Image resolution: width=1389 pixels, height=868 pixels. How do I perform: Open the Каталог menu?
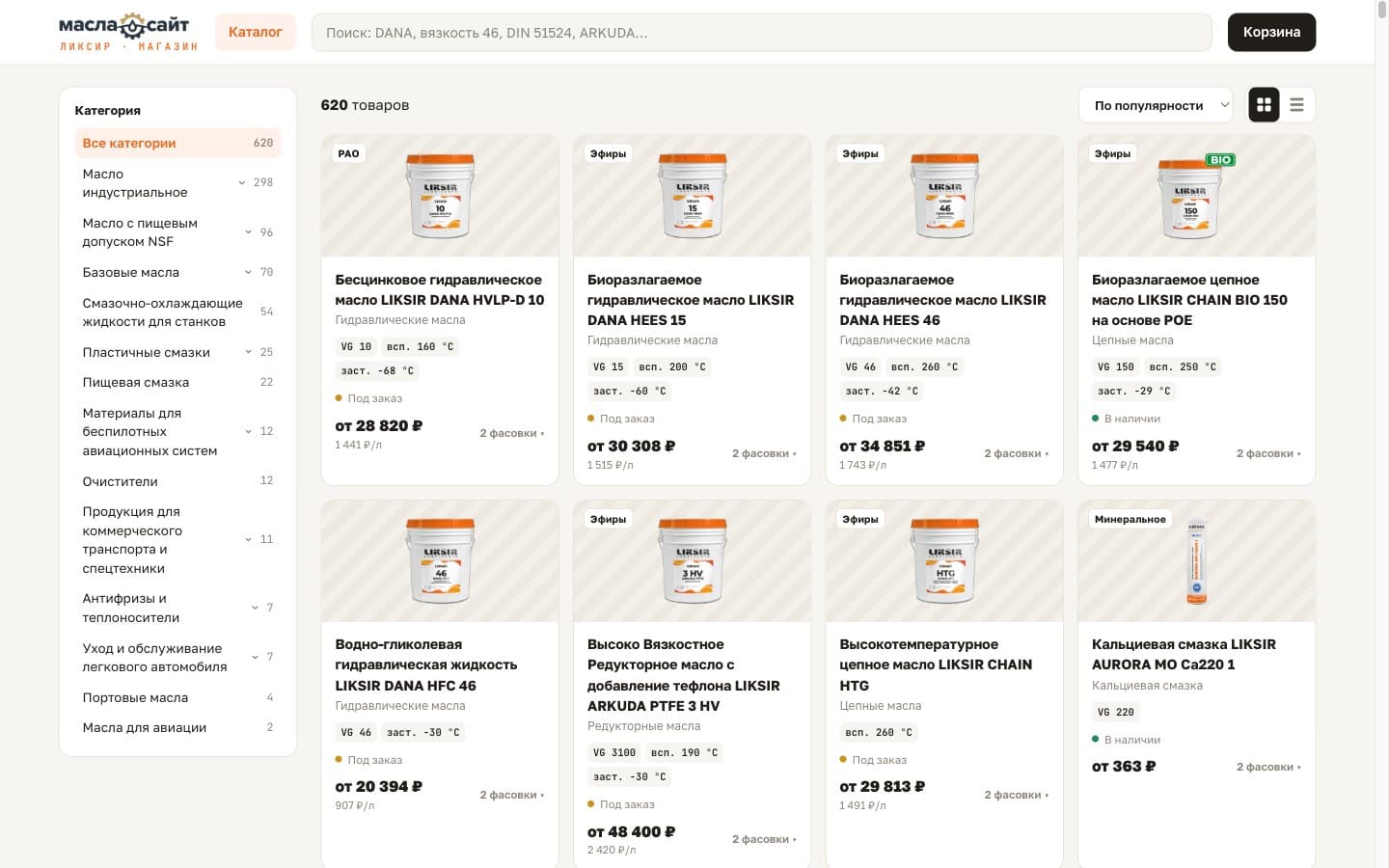click(x=256, y=32)
